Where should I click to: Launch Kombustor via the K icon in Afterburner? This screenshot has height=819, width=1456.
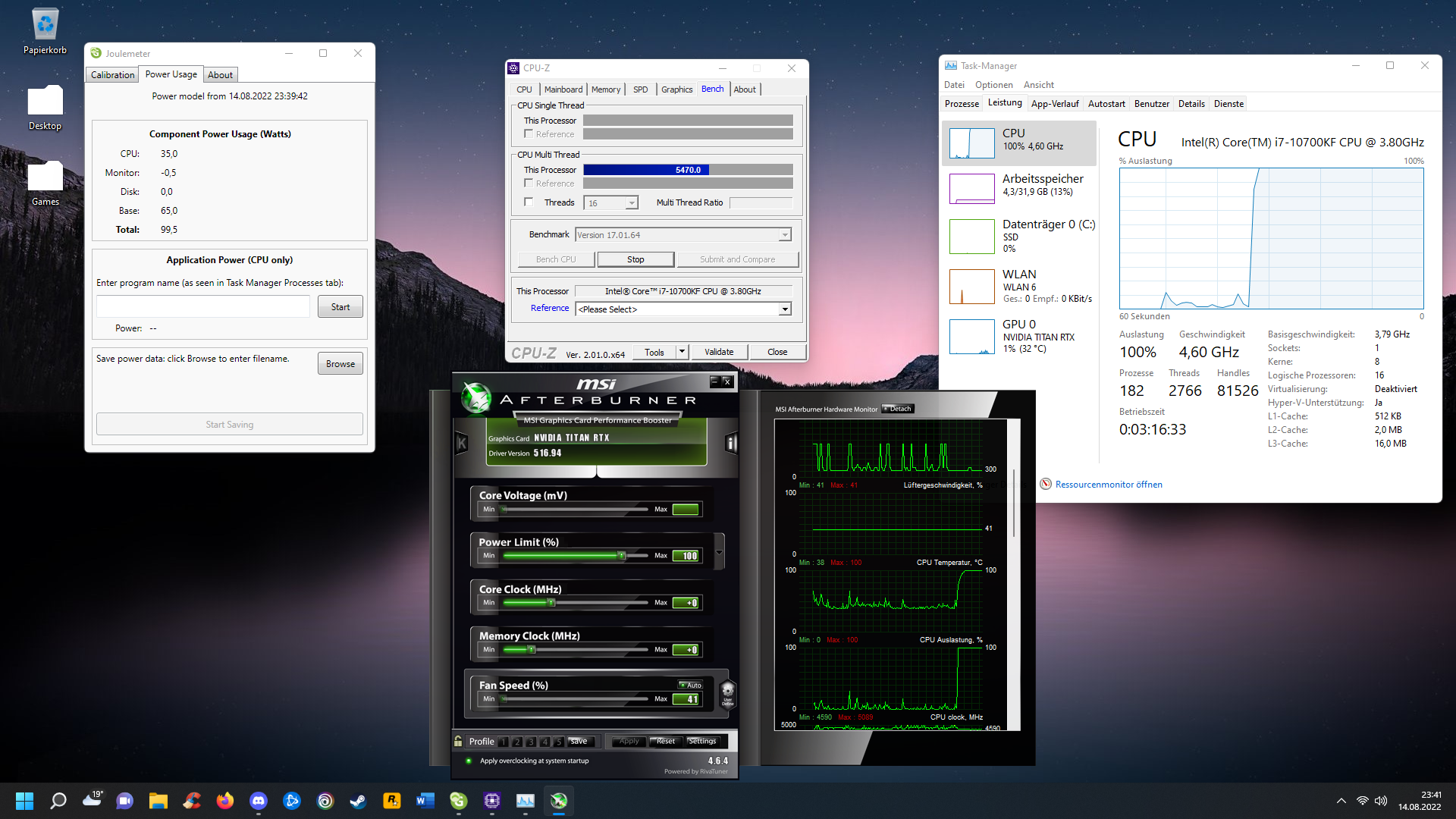coord(462,443)
